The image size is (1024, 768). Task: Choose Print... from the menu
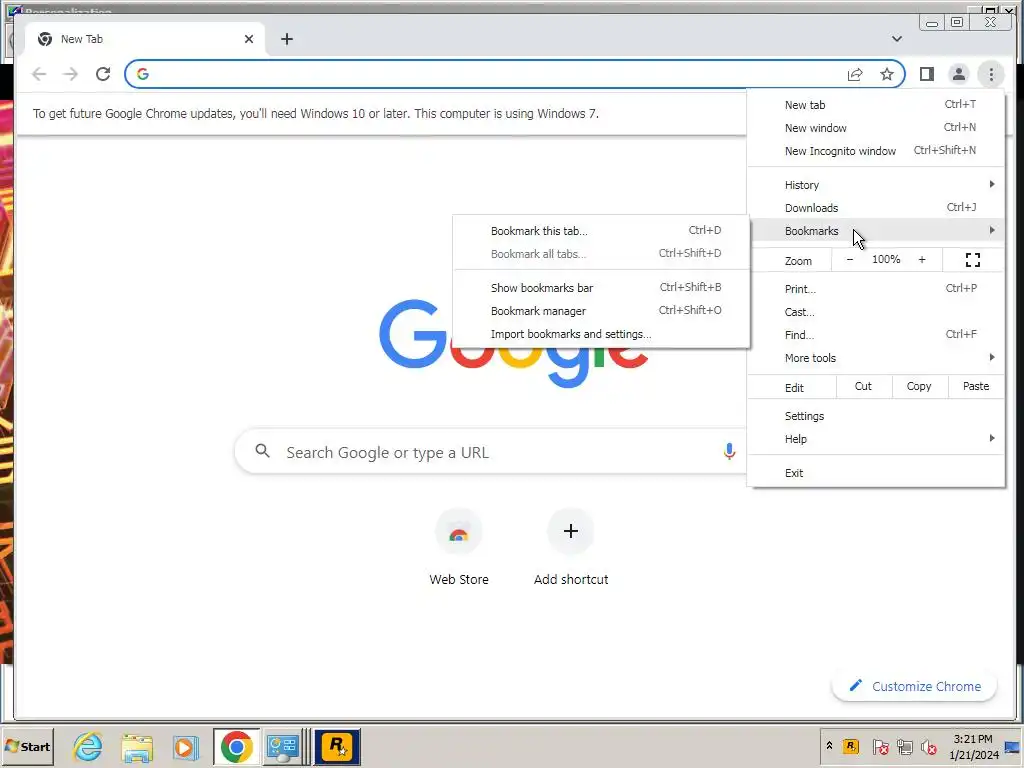click(x=876, y=289)
